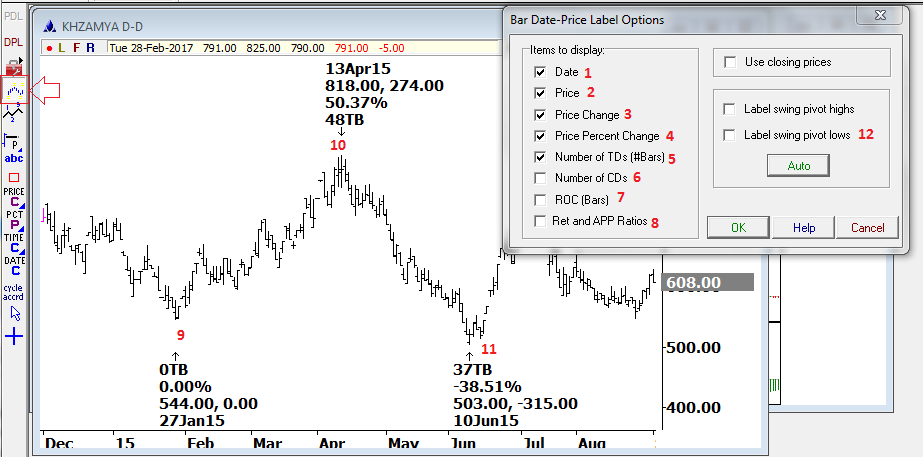923x457 pixels.
Task: Toggle the Price Change checkbox
Action: [x=540, y=114]
